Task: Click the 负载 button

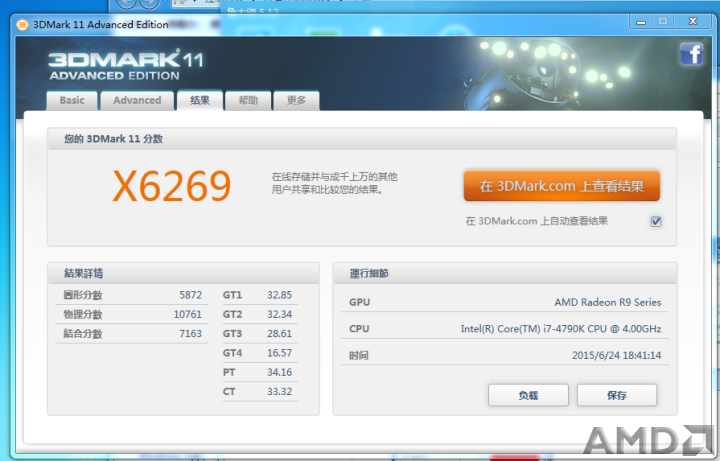Action: point(528,395)
